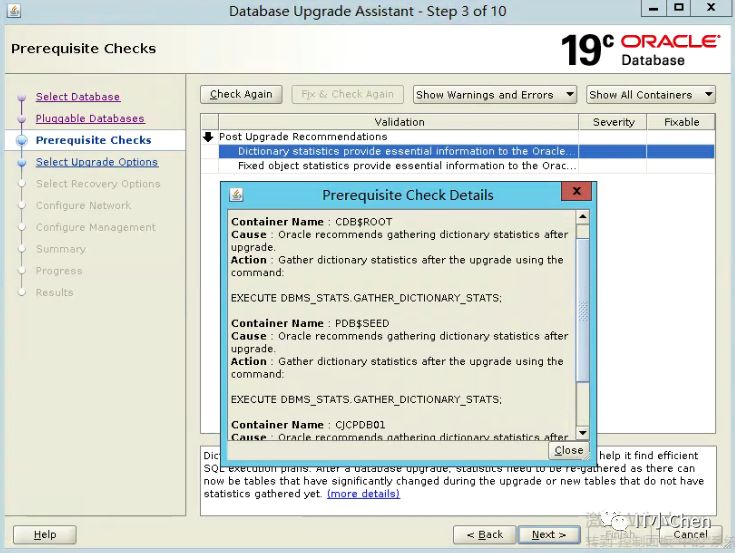This screenshot has height=553, width=735.
Task: Maximize the Database Upgrade Assistant window
Action: coord(678,8)
